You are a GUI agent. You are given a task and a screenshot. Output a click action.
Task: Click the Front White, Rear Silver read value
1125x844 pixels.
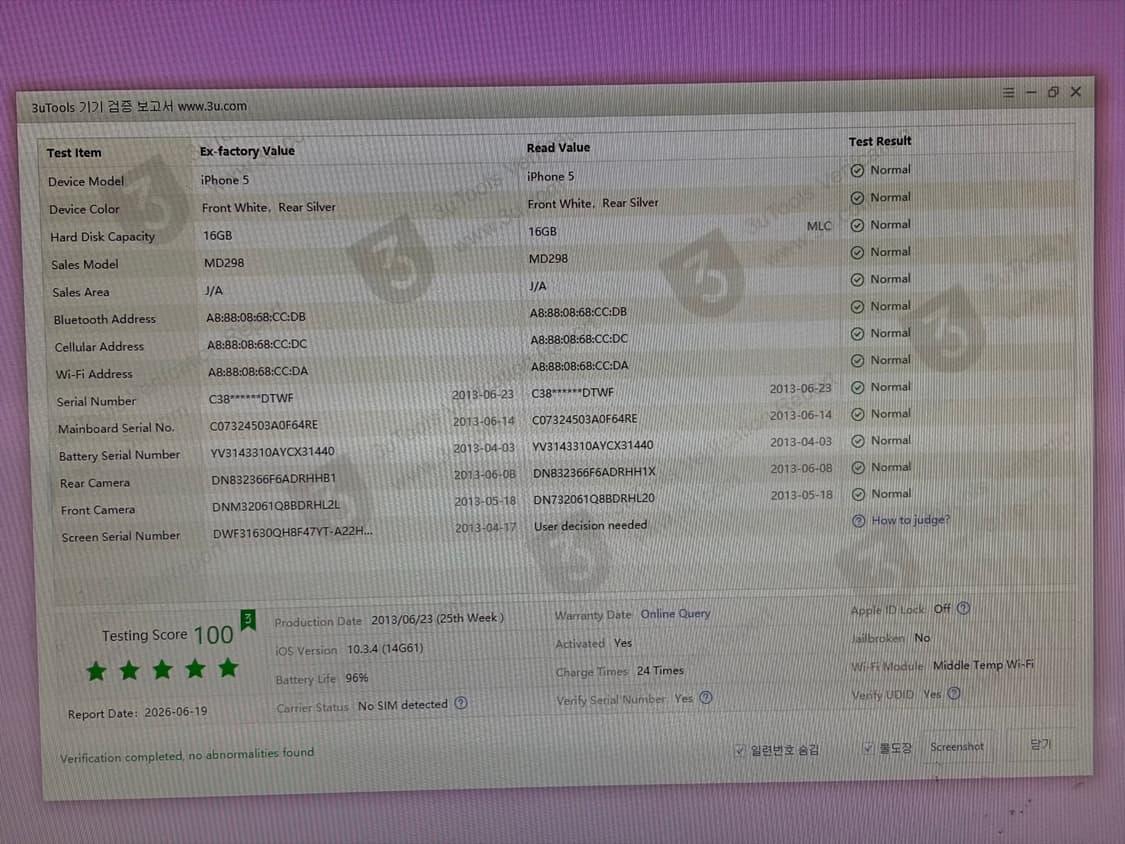point(593,204)
